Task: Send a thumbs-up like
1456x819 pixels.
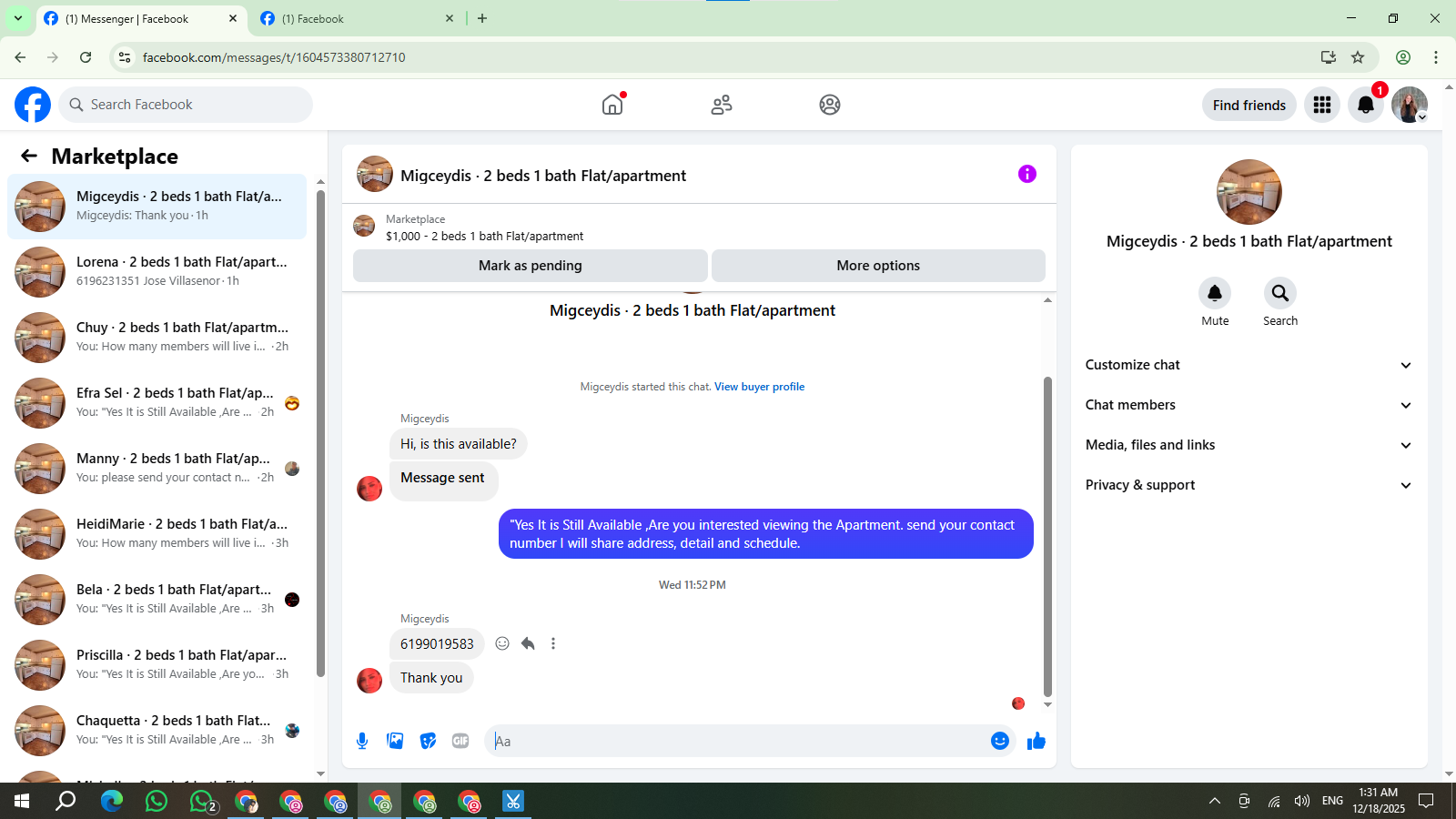Action: tap(1036, 741)
